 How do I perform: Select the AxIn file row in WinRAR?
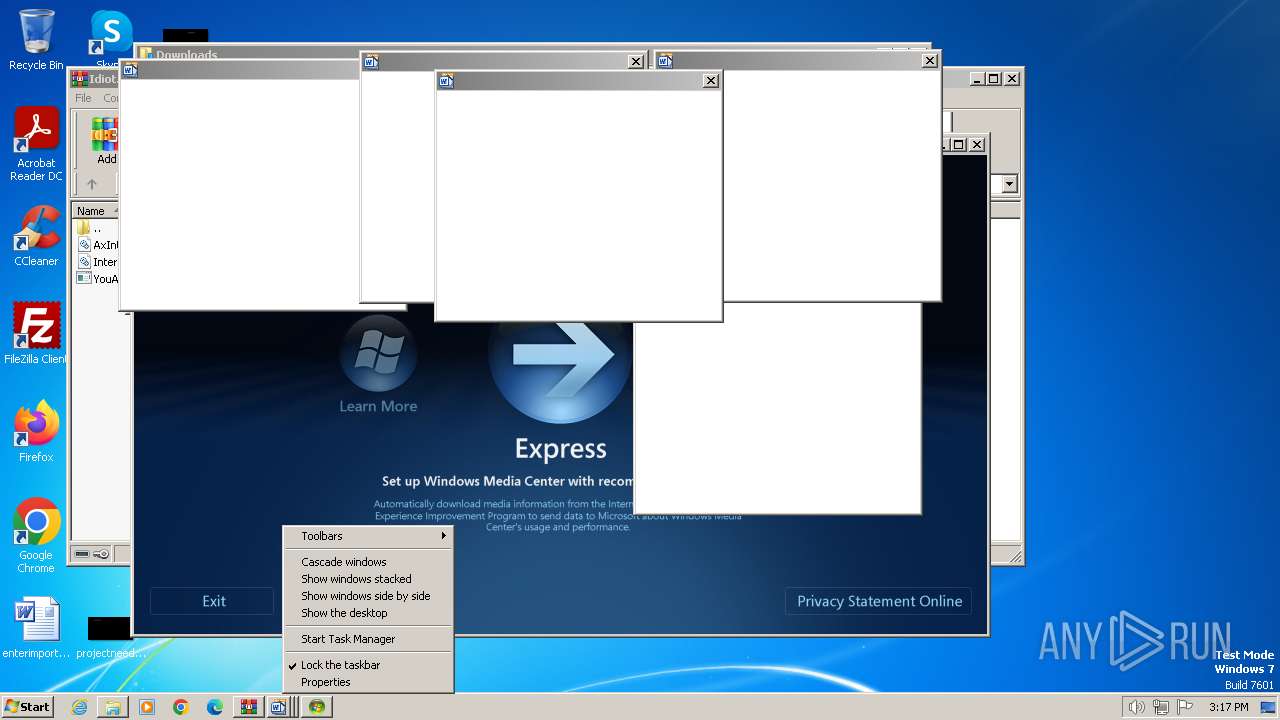[96, 245]
